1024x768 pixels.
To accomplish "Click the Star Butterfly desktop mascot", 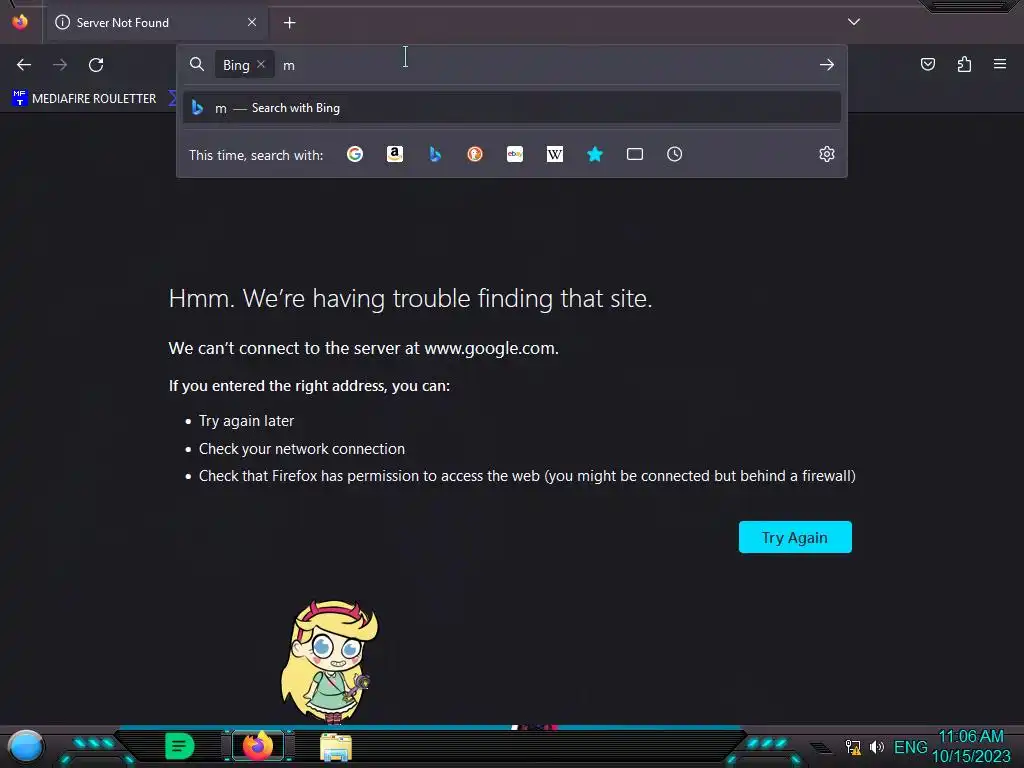I will click(329, 662).
